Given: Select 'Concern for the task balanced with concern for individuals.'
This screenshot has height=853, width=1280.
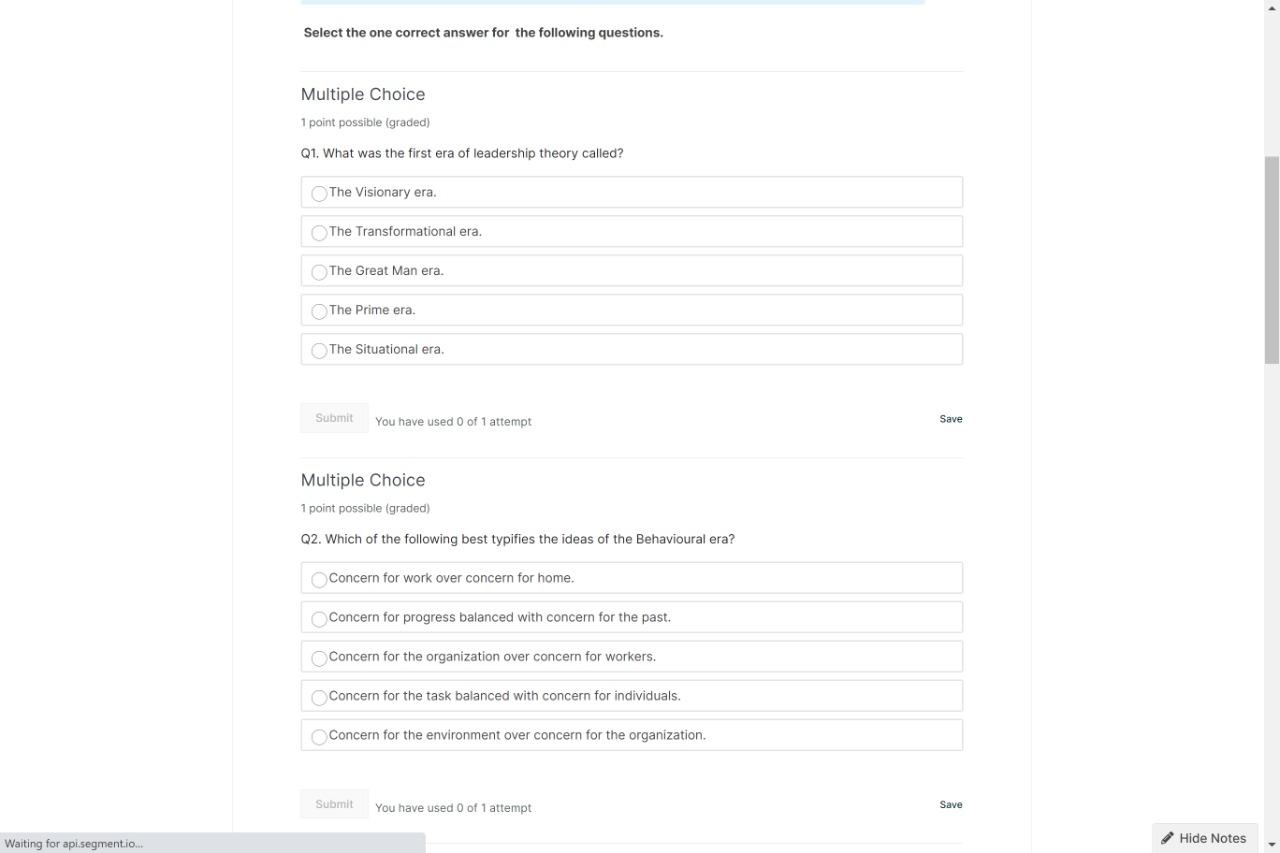Looking at the screenshot, I should coord(319,697).
